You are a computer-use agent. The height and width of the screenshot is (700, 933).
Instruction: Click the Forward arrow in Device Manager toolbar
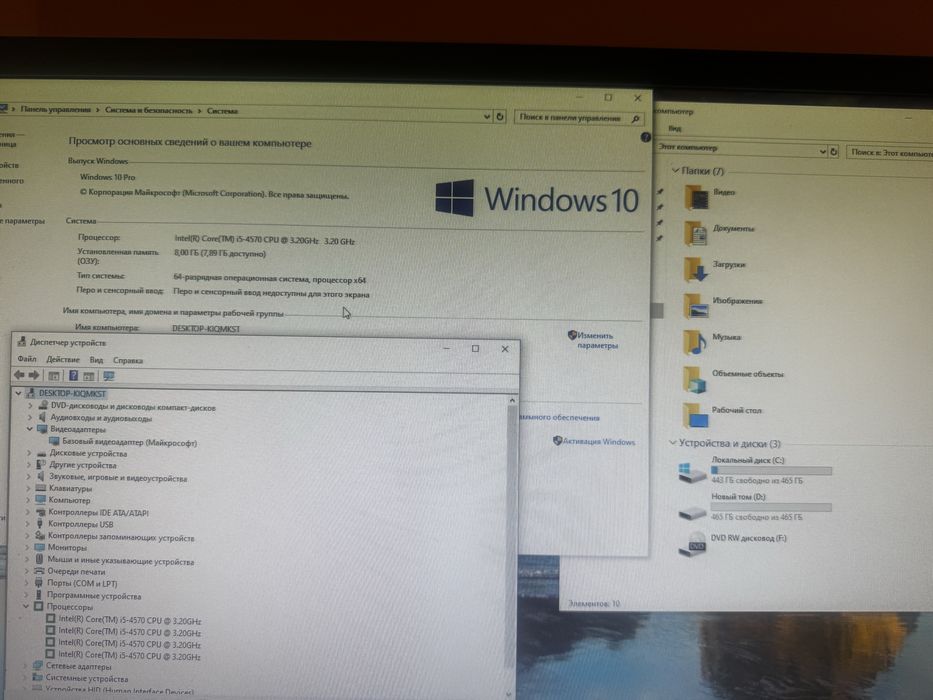pos(34,375)
